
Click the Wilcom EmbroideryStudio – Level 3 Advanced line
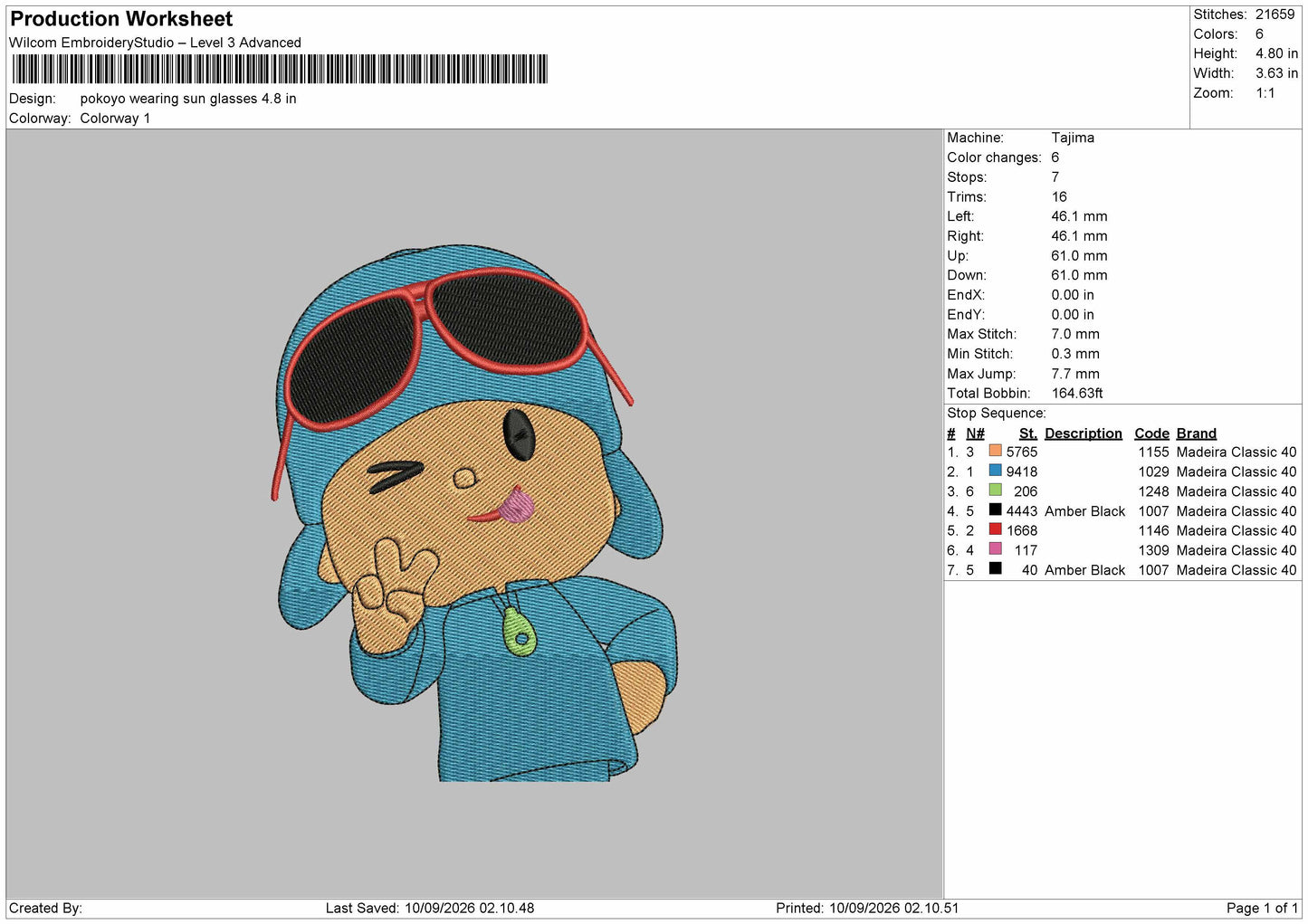[155, 43]
